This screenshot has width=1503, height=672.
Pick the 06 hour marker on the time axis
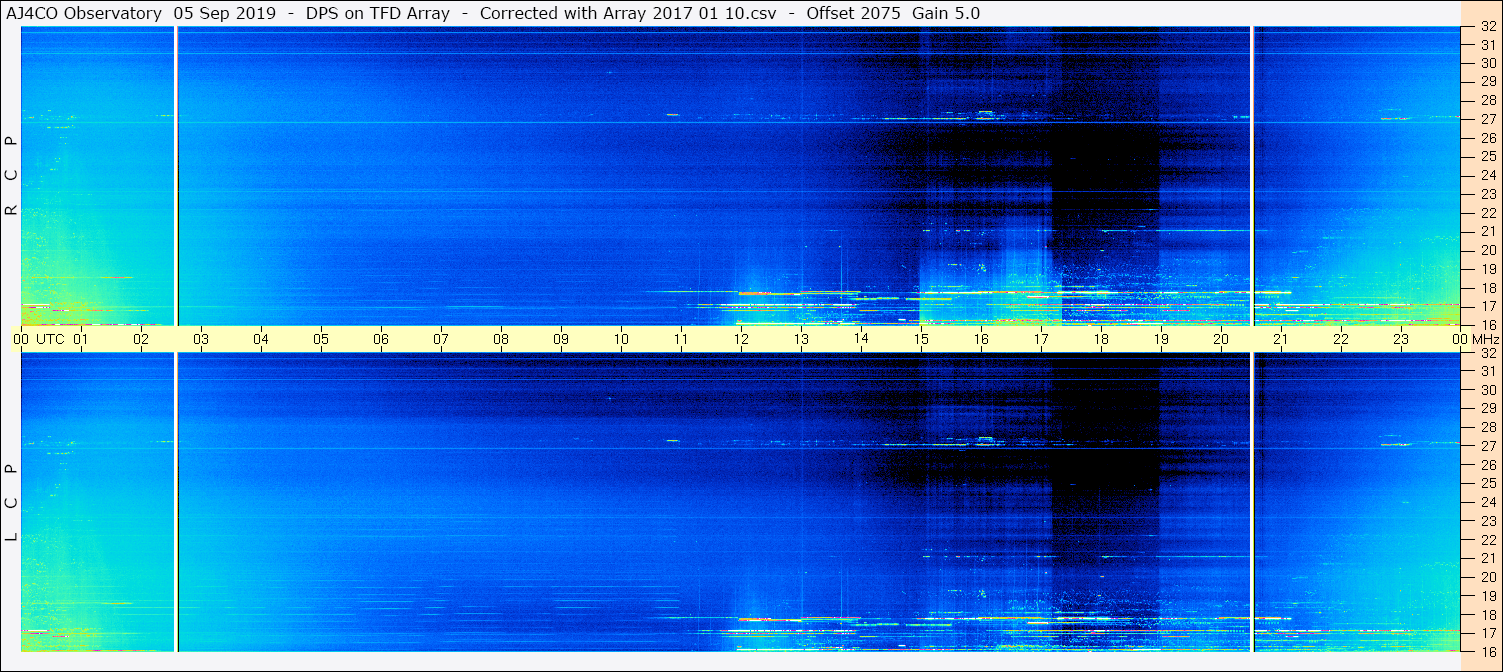coord(381,339)
